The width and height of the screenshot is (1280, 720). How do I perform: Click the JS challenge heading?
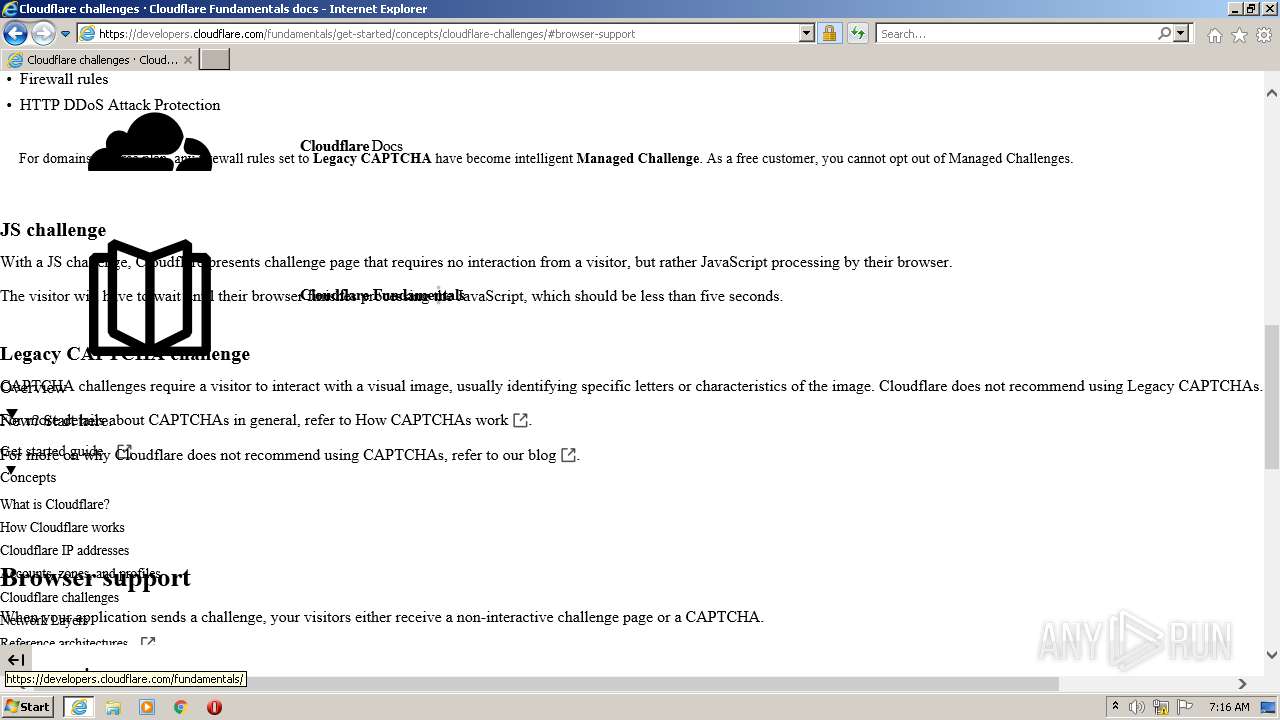click(53, 230)
